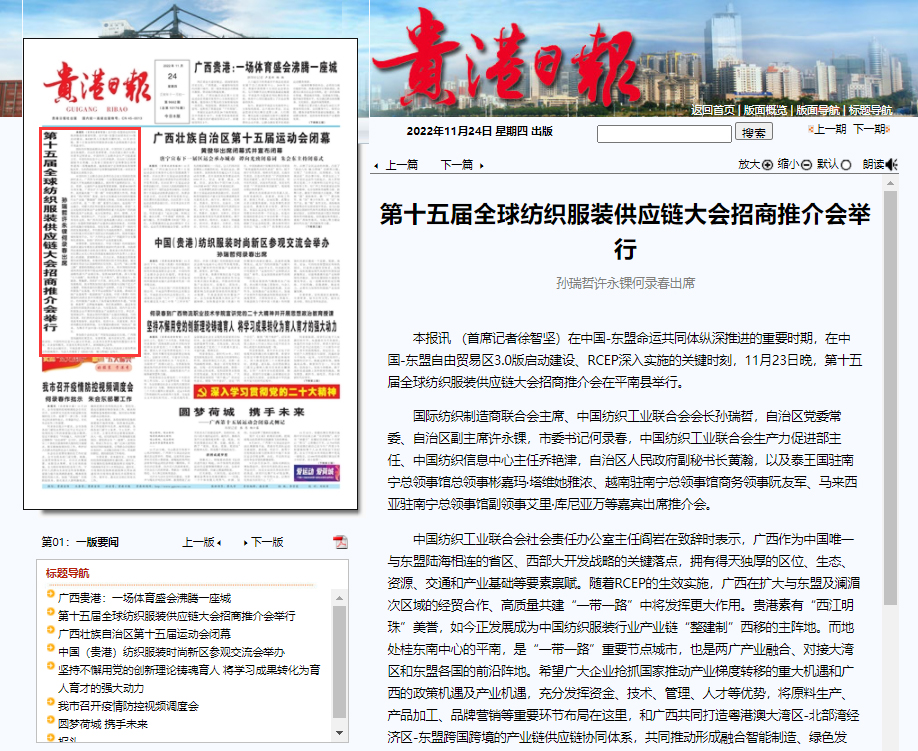The height and width of the screenshot is (751, 918).
Task: Click the 缩小 zoom-out minus icon
Action: coord(806,165)
